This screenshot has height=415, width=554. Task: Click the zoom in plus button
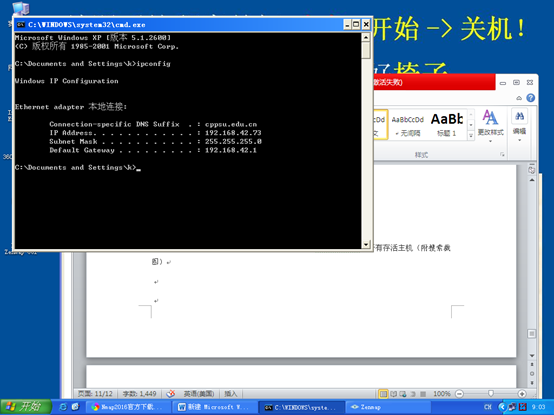pos(522,393)
